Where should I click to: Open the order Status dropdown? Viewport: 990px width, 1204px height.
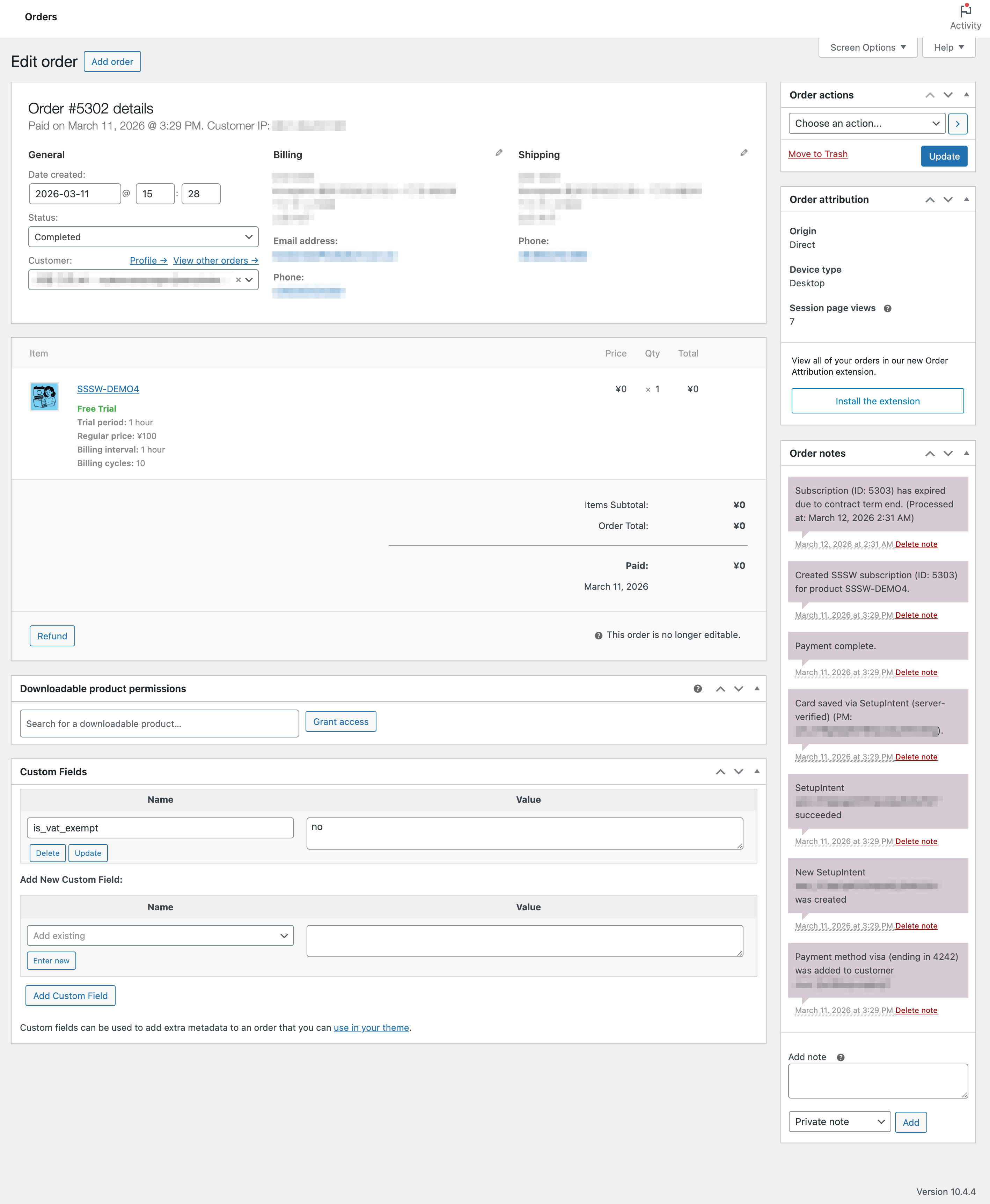click(x=143, y=237)
